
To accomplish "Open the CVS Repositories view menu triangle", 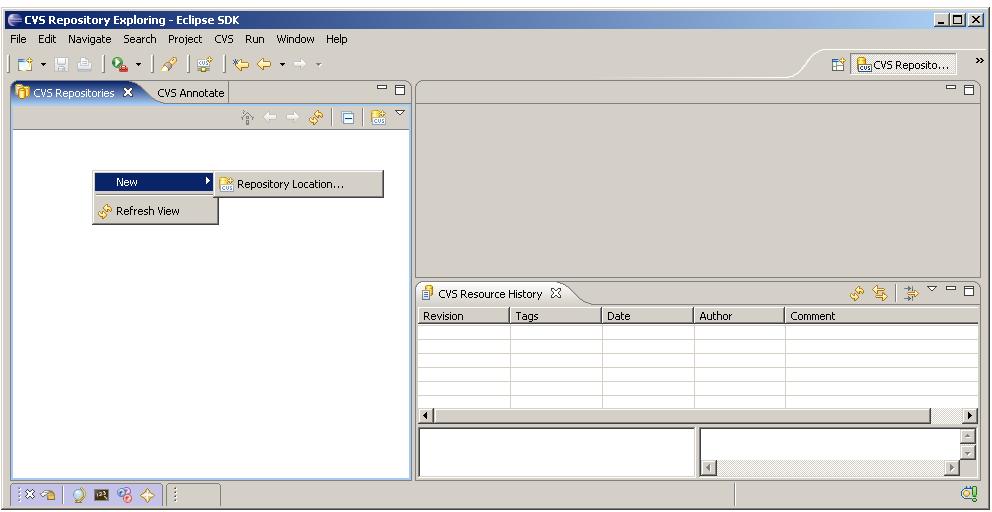I will [399, 113].
